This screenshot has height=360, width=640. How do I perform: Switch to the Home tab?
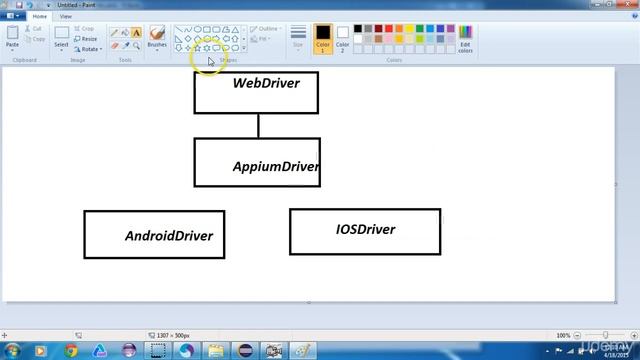40,16
